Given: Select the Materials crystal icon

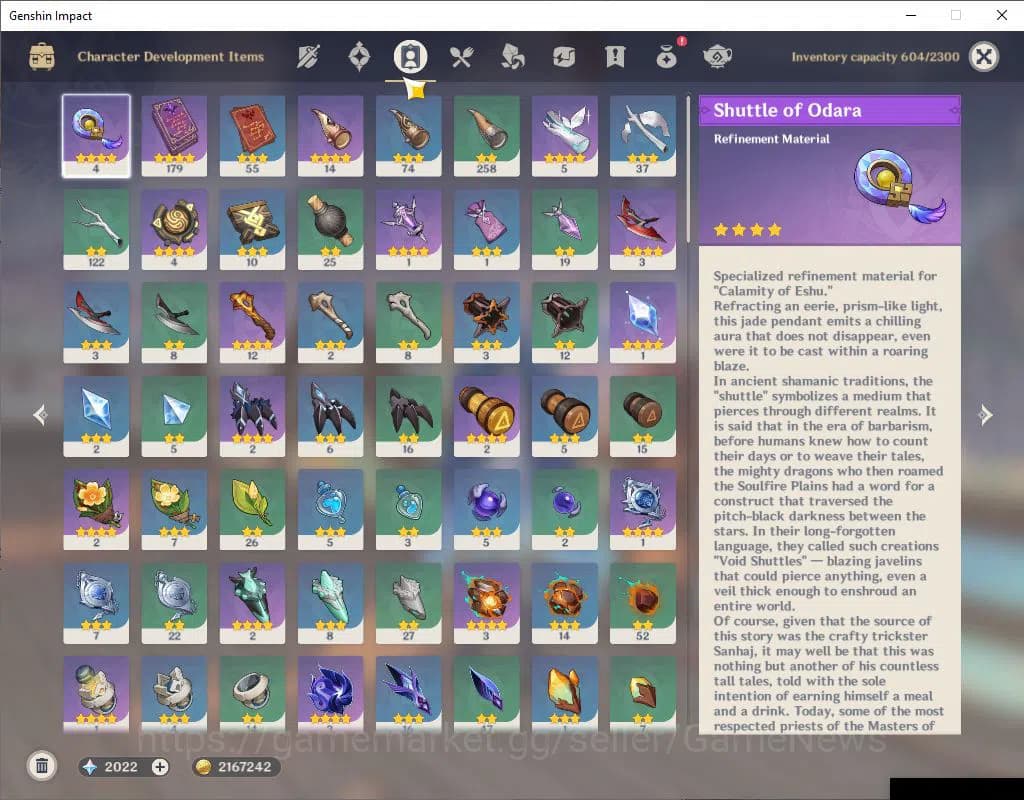Looking at the screenshot, I should (513, 57).
